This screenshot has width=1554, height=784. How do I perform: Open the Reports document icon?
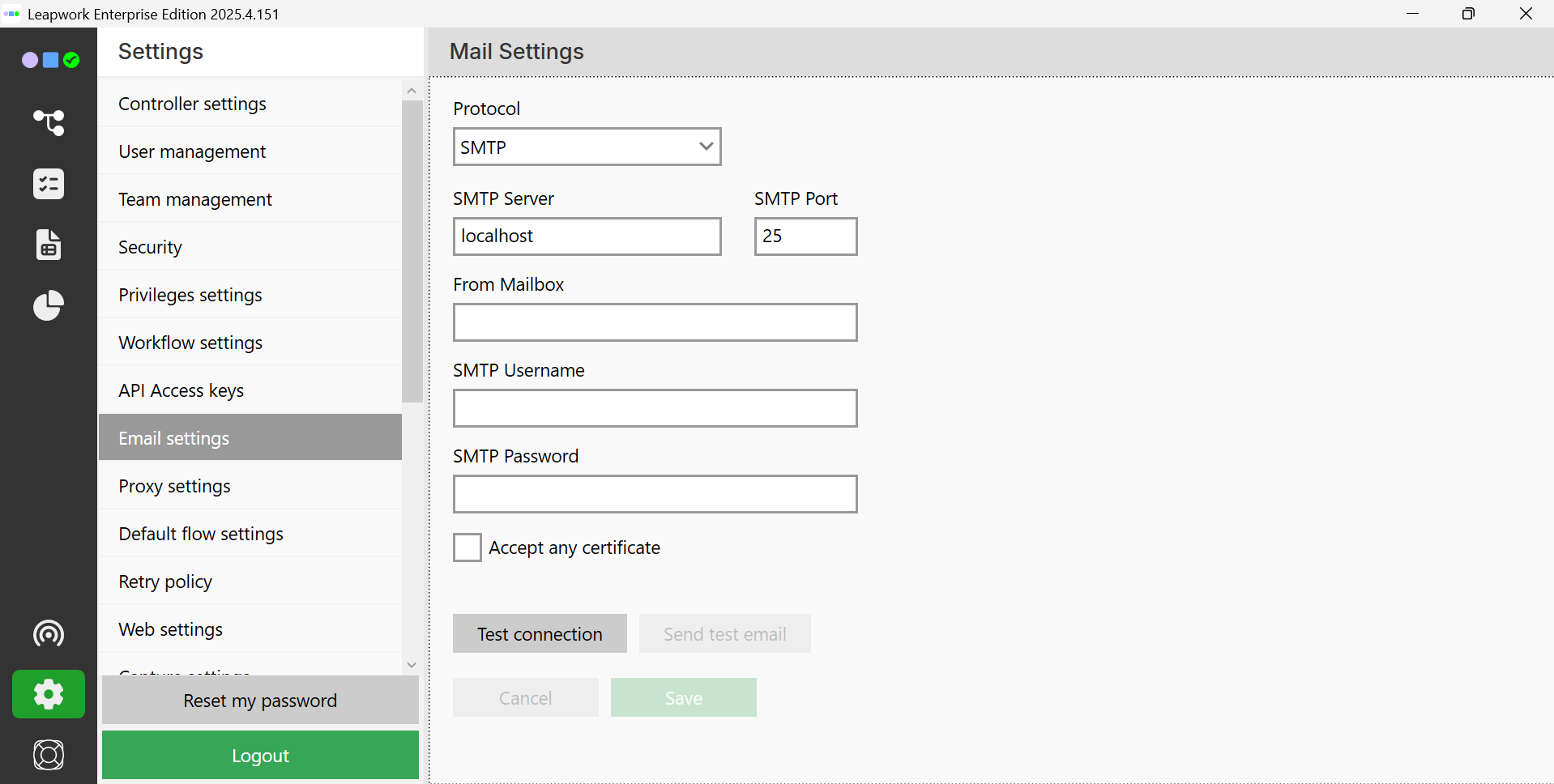coord(49,245)
